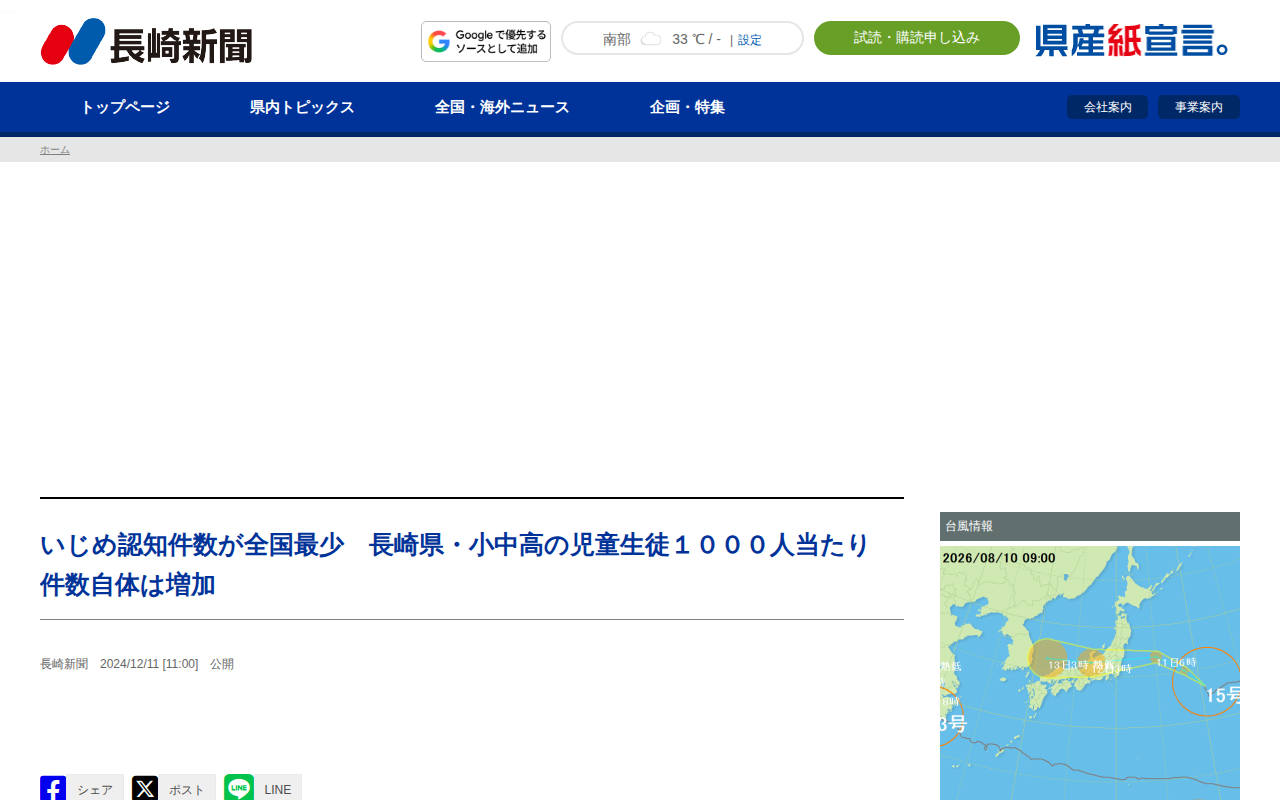Click the LINE text label
This screenshot has height=800, width=1280.
(278, 790)
